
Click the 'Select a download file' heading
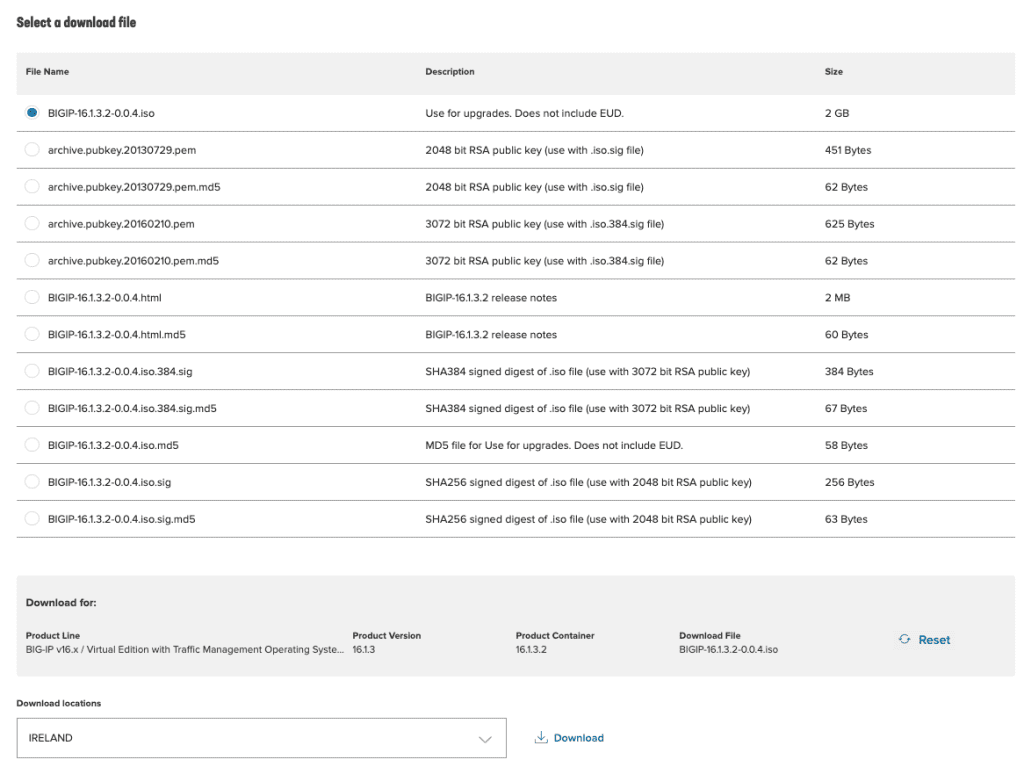(x=76, y=22)
